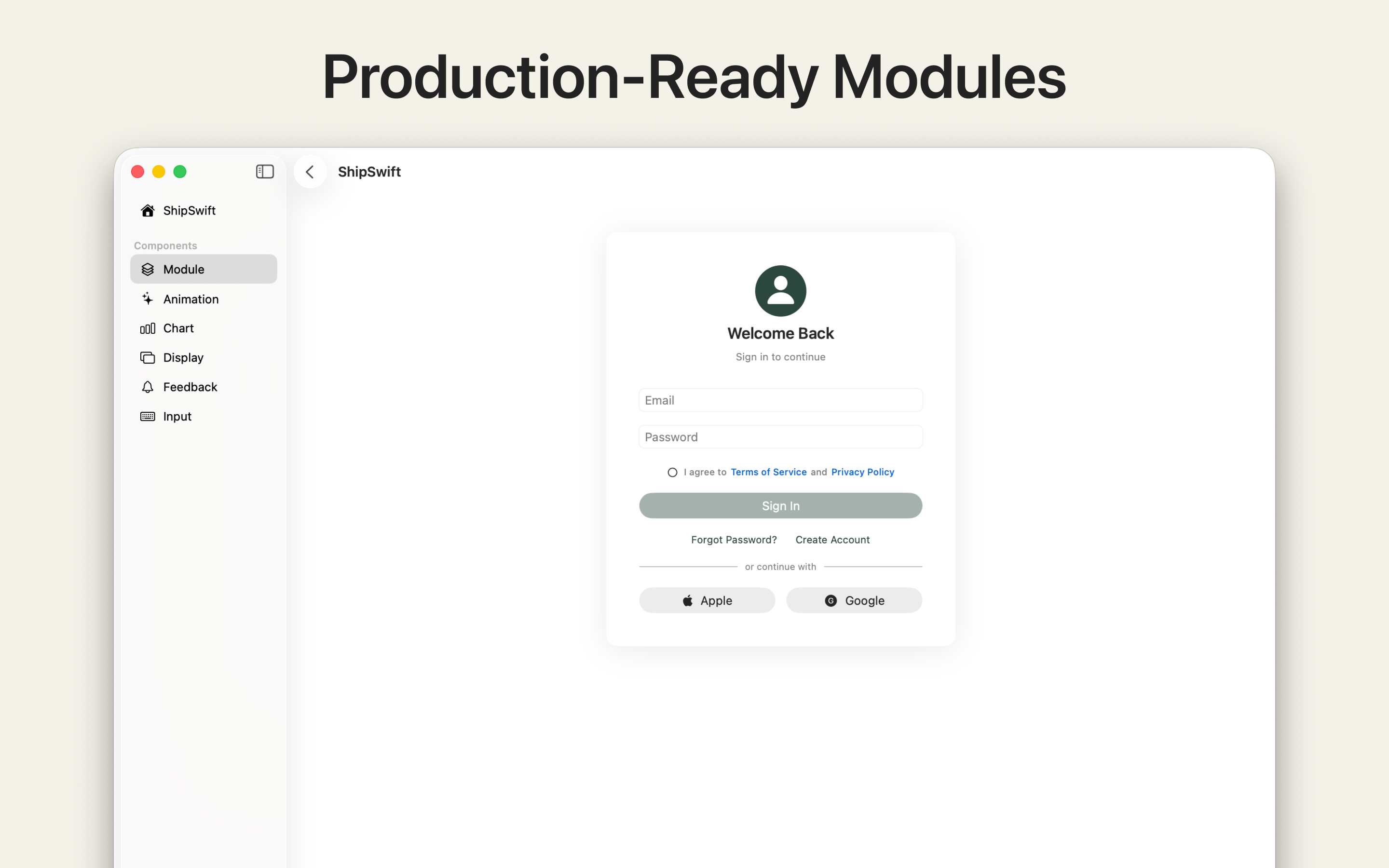The image size is (1389, 868).
Task: Click the Forgot Password? link
Action: click(734, 540)
